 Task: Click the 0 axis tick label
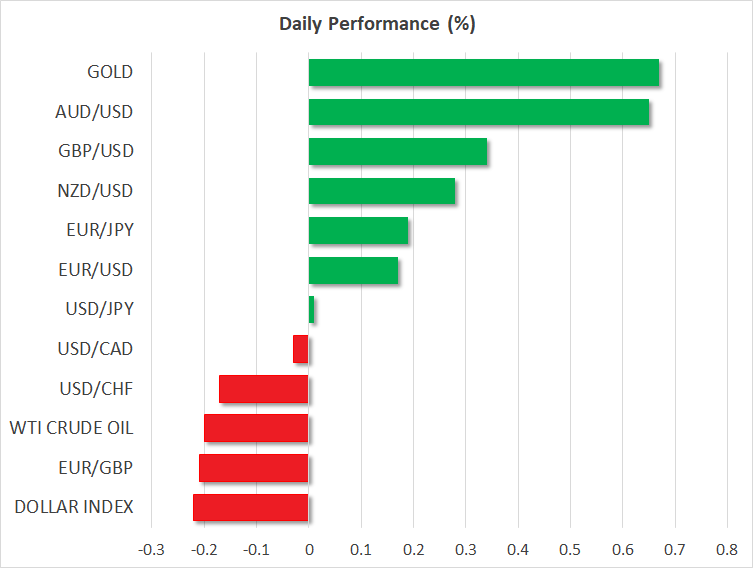click(309, 549)
